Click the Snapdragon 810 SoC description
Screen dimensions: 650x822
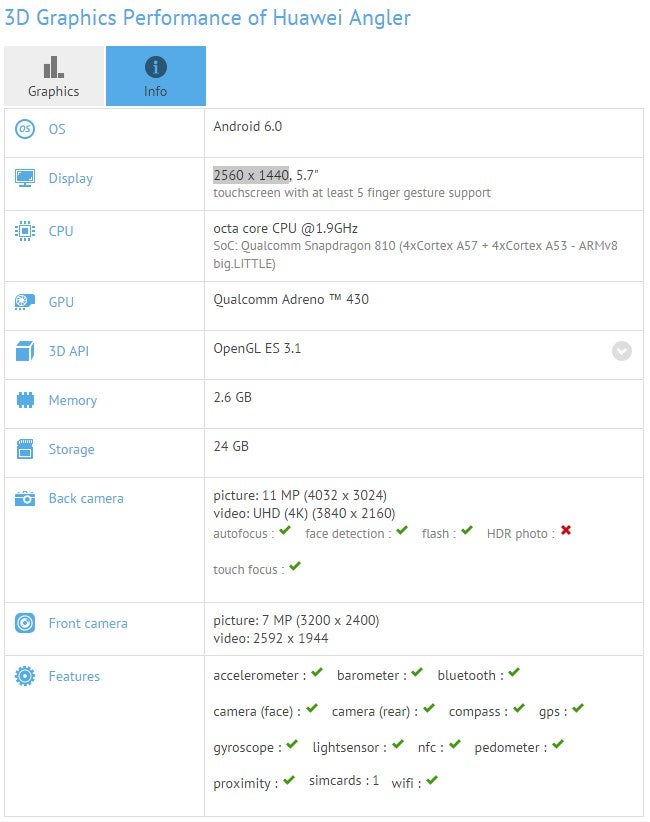415,254
